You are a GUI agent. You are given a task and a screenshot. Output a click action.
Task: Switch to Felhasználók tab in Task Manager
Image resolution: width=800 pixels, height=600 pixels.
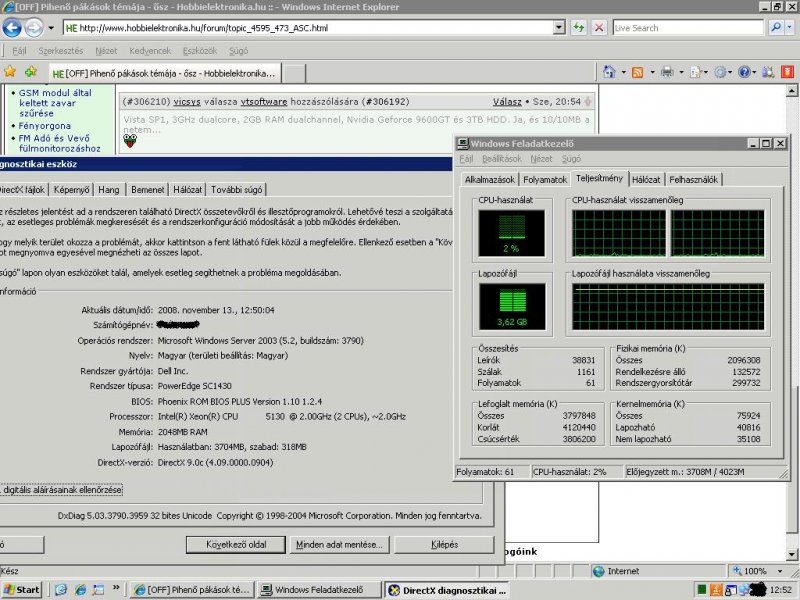pos(693,180)
